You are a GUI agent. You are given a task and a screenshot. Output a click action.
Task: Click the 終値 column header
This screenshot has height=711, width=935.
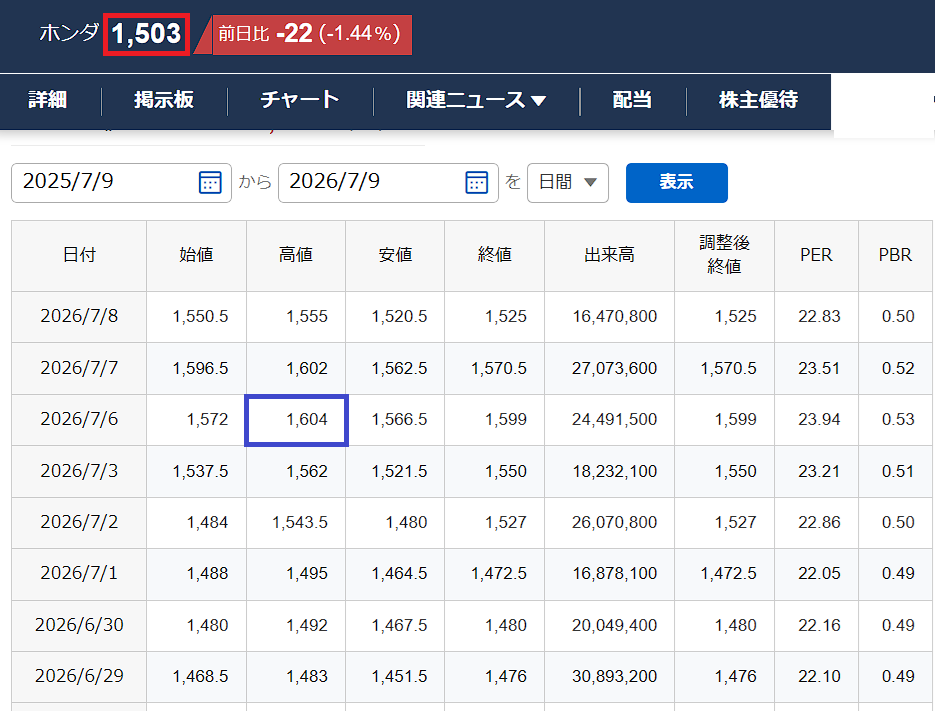point(494,255)
